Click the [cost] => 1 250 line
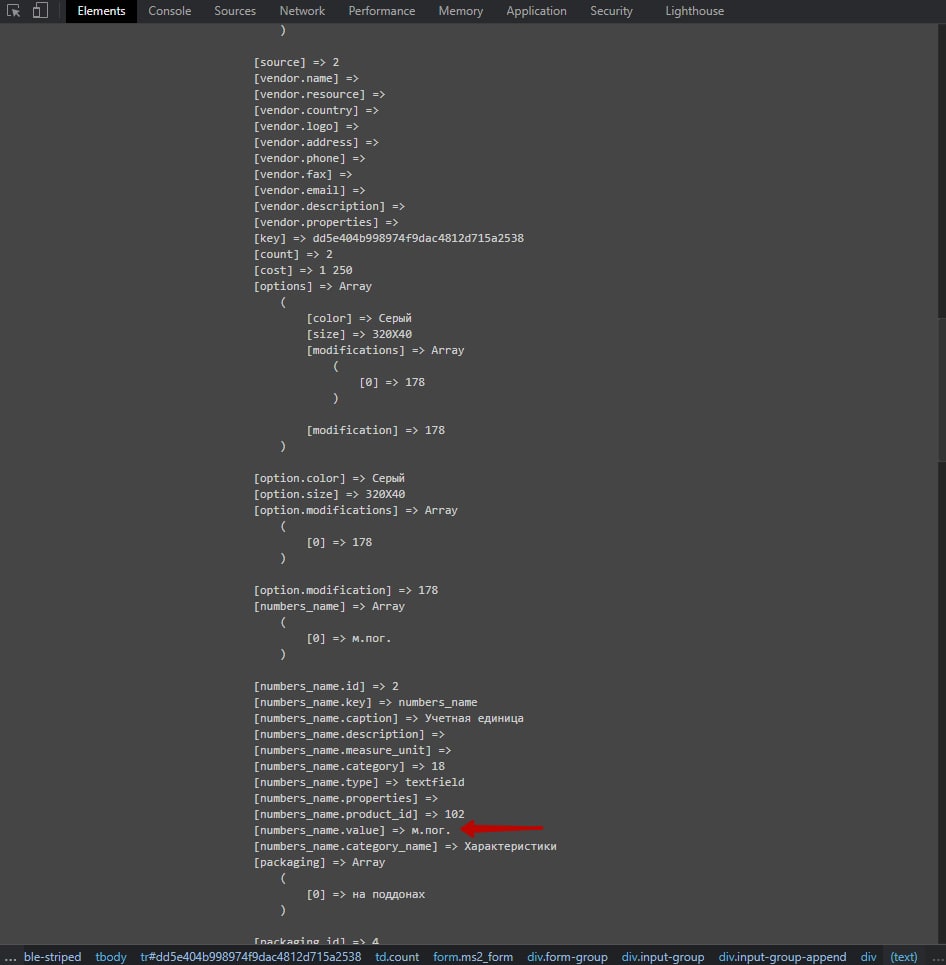Screen dimensions: 946x965 303,270
